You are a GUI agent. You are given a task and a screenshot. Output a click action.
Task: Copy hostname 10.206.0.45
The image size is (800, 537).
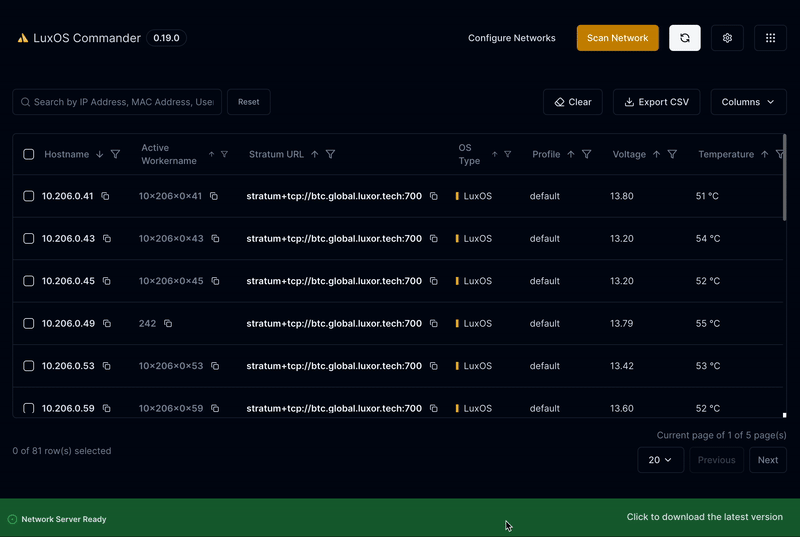107,281
